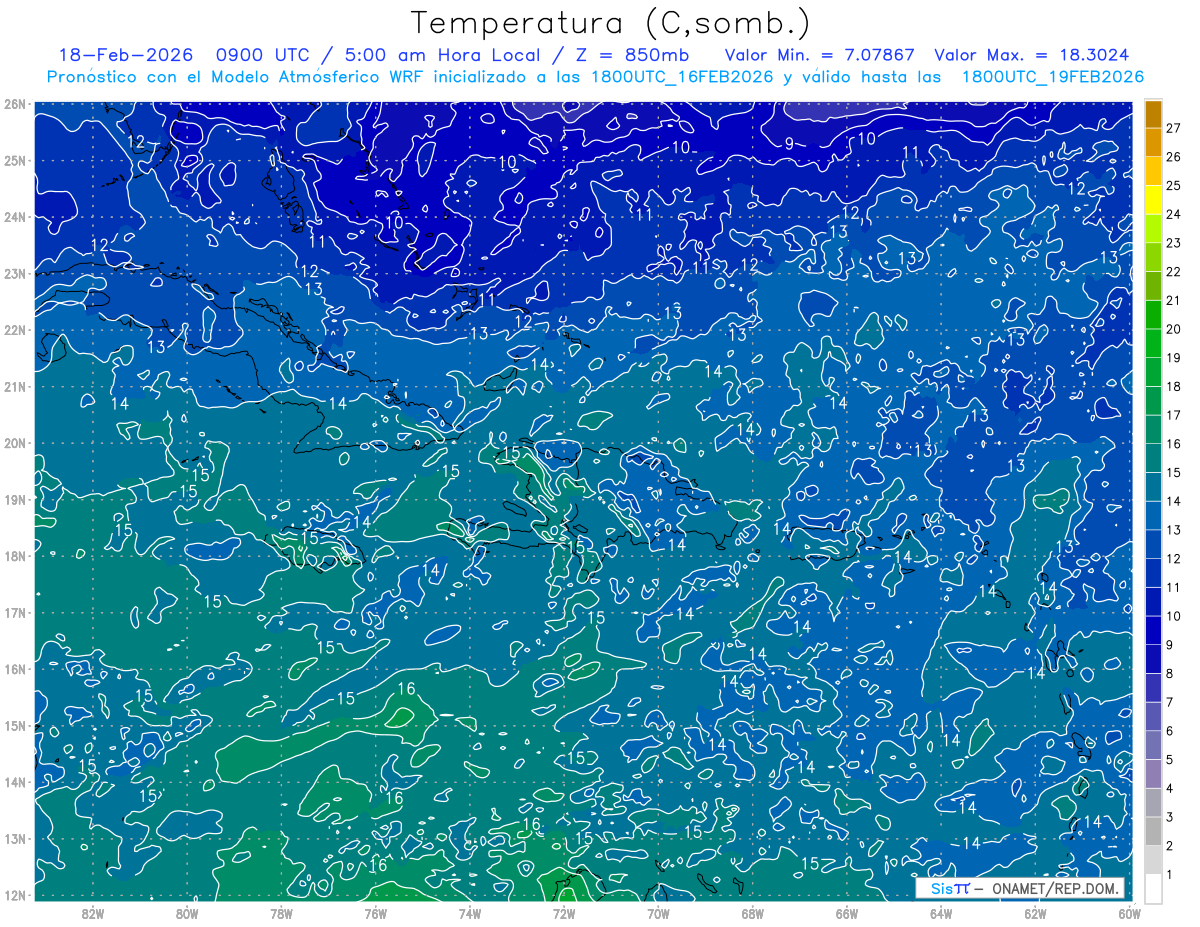
Task: Click the '26N' latitude axis label
Action: pyautogui.click(x=14, y=104)
